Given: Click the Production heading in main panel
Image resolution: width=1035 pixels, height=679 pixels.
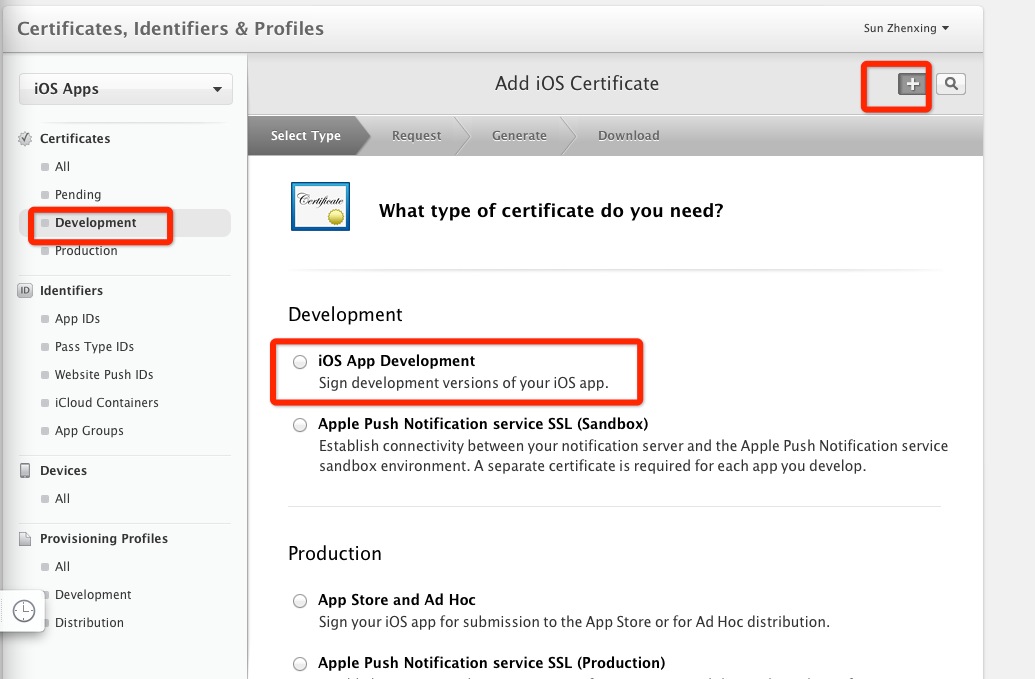Looking at the screenshot, I should [335, 553].
